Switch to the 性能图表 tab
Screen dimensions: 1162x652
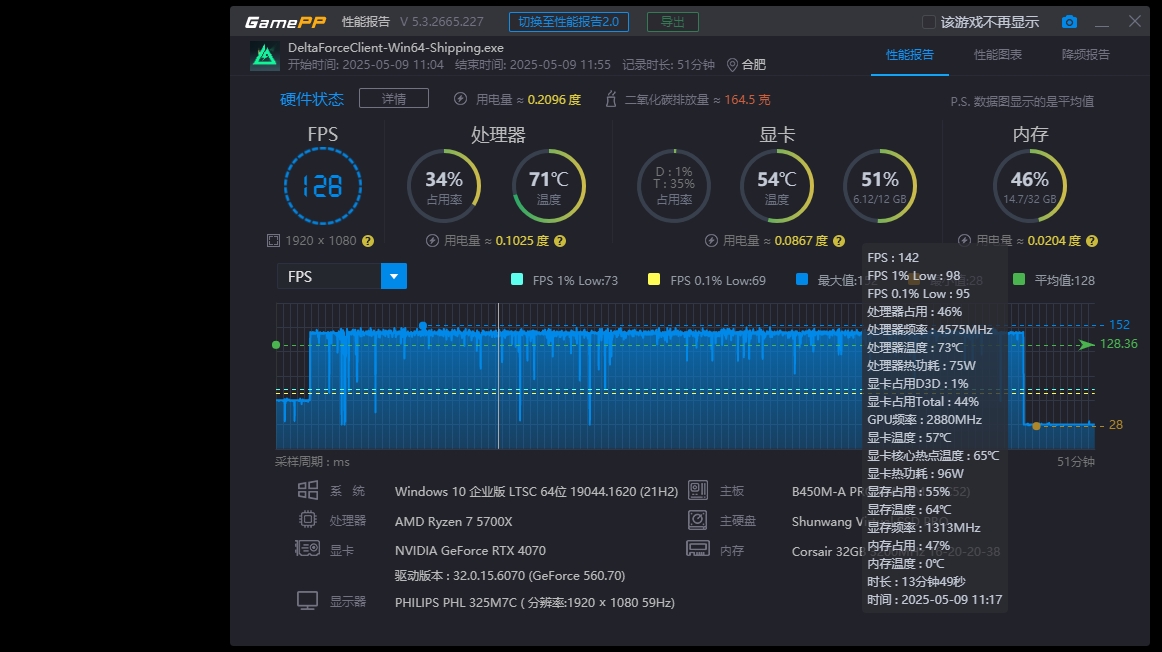[998, 55]
